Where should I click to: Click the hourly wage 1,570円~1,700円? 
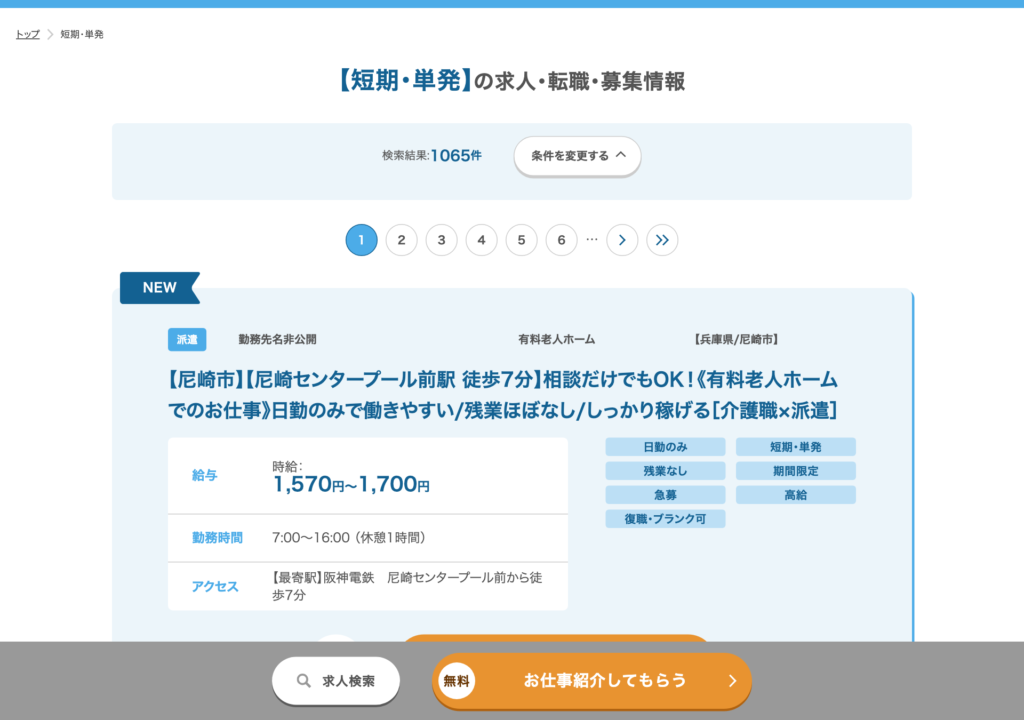click(351, 484)
